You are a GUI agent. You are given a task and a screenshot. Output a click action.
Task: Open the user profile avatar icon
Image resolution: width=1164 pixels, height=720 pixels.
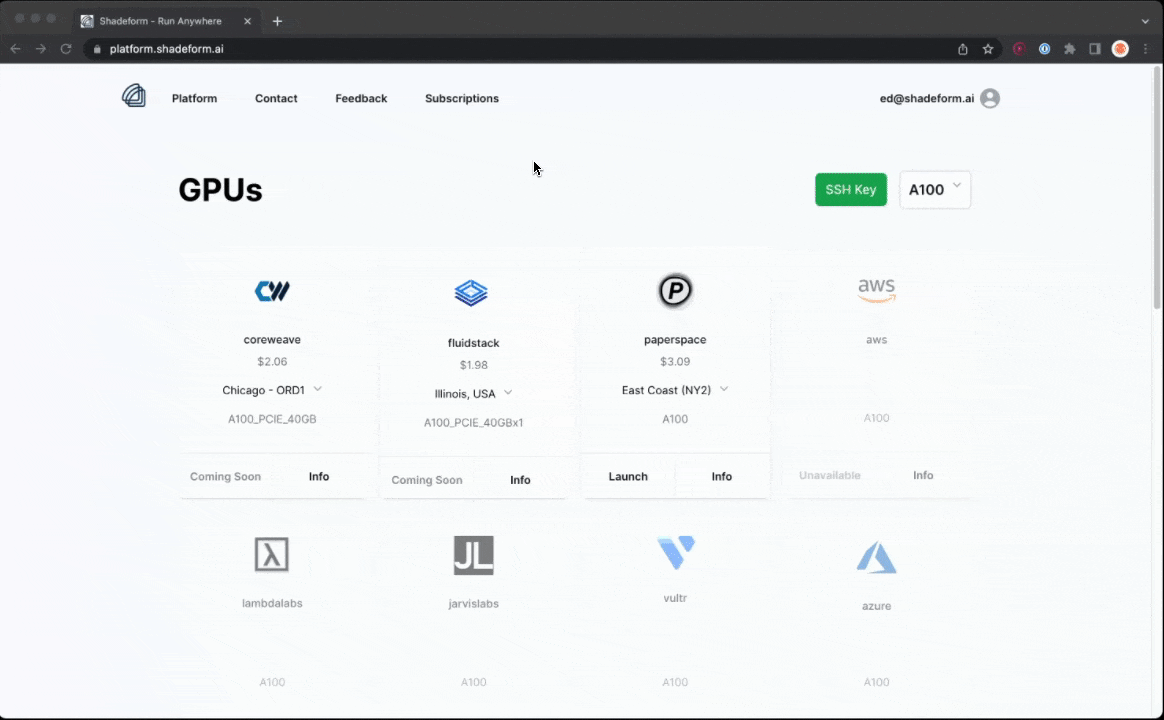[990, 98]
